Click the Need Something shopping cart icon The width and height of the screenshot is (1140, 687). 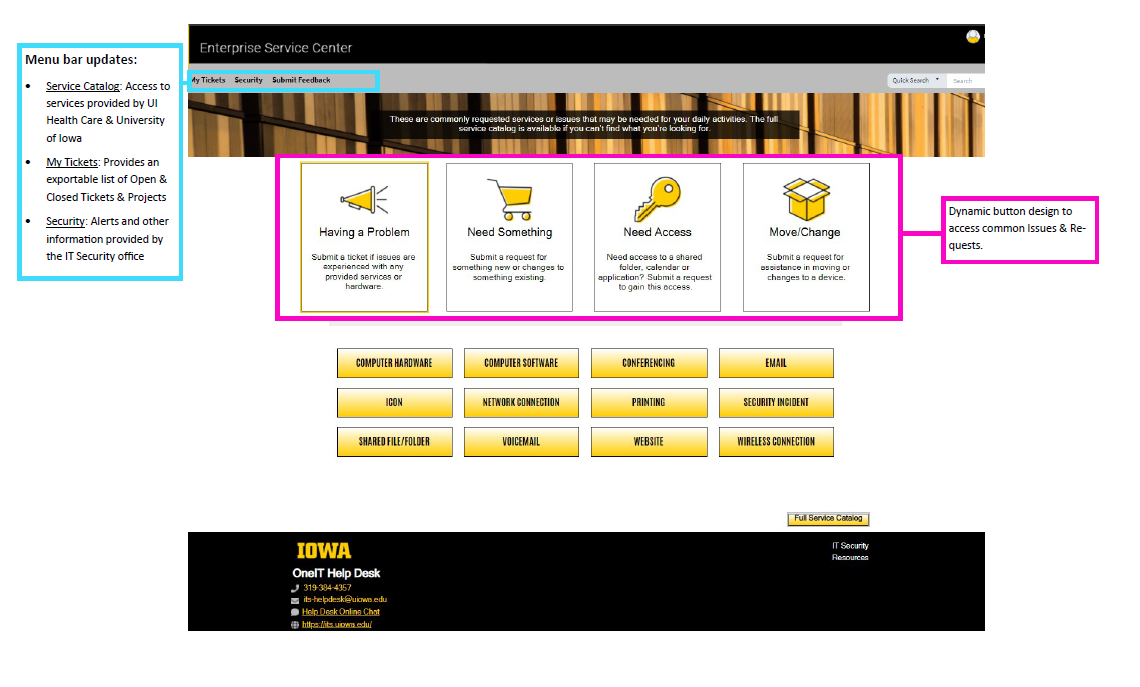click(510, 197)
